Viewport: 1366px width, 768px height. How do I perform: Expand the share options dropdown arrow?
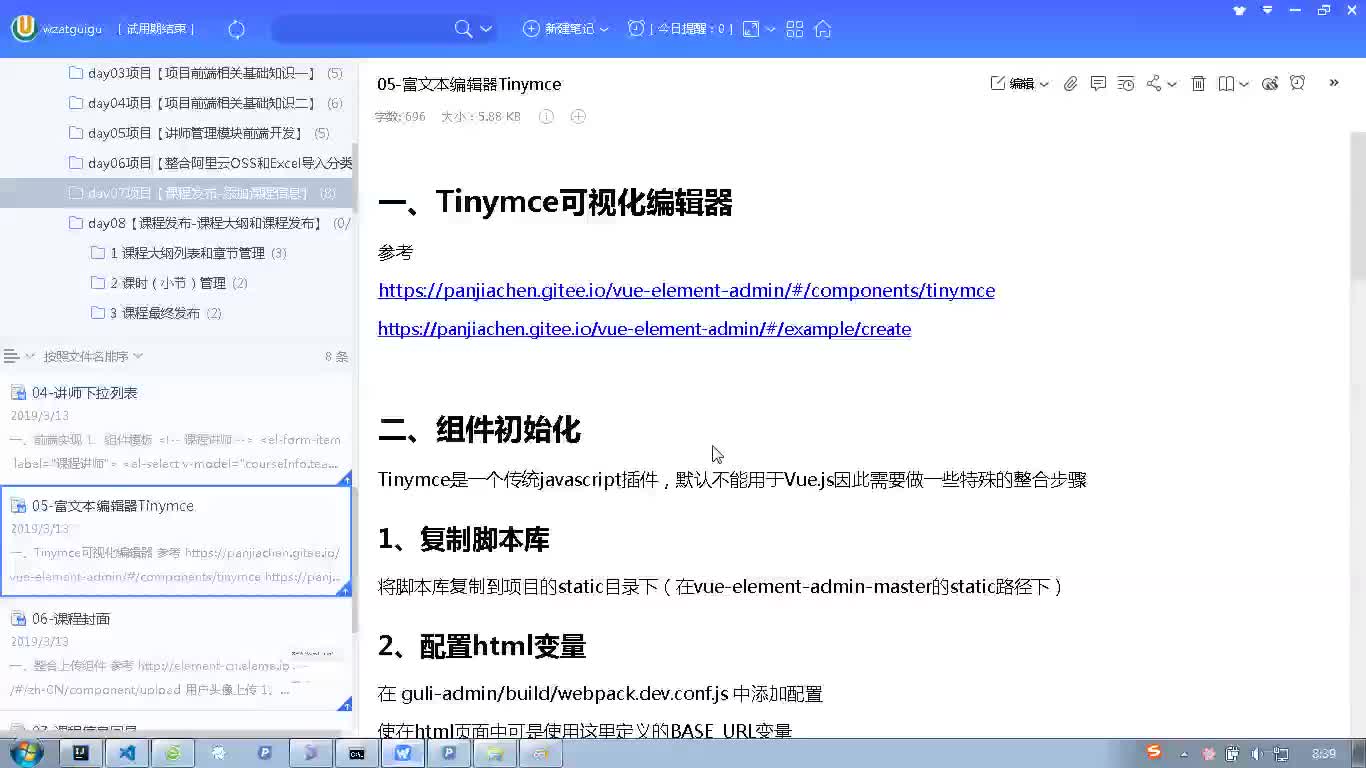1172,84
